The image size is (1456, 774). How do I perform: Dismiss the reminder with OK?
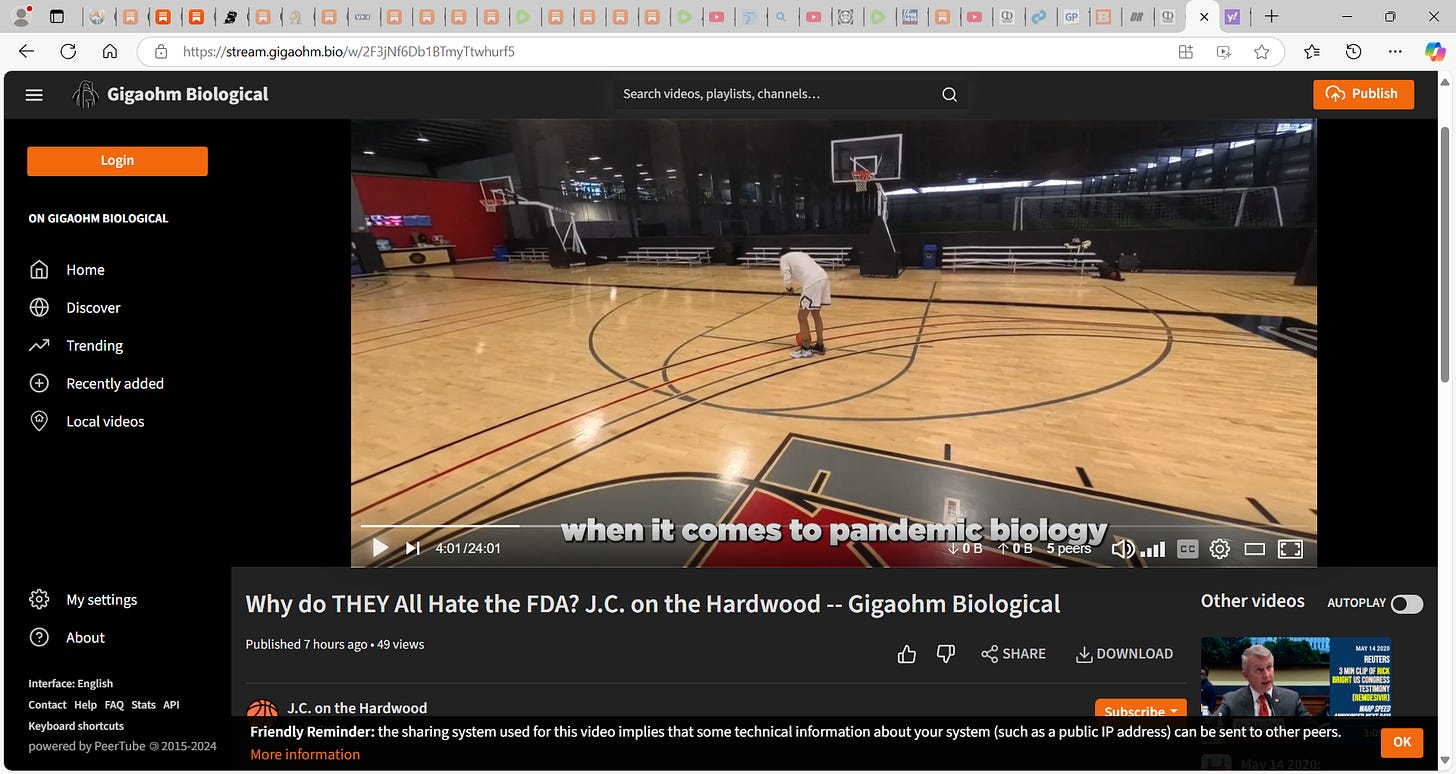point(1402,741)
